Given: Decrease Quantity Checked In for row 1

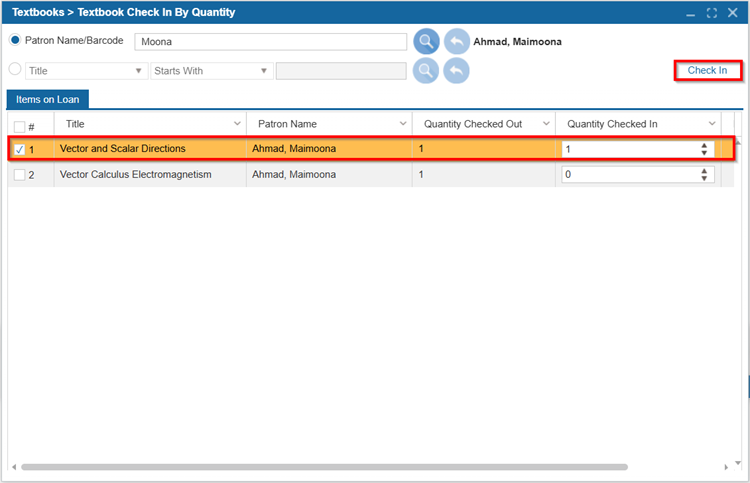Looking at the screenshot, I should click(x=704, y=153).
